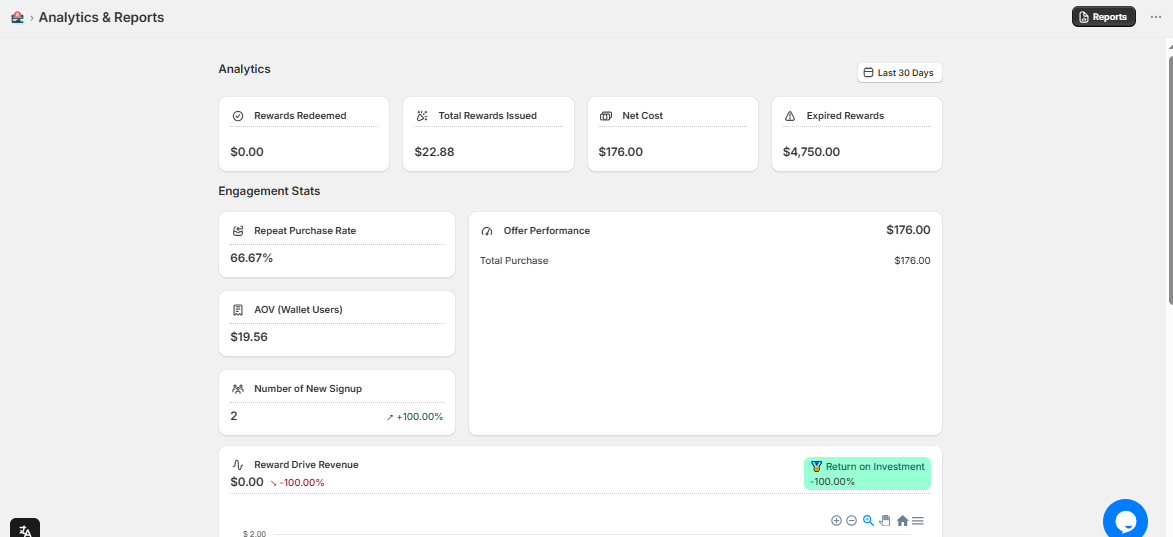The height and width of the screenshot is (537, 1173).
Task: Open the live chat bubble widget
Action: coord(1125,520)
